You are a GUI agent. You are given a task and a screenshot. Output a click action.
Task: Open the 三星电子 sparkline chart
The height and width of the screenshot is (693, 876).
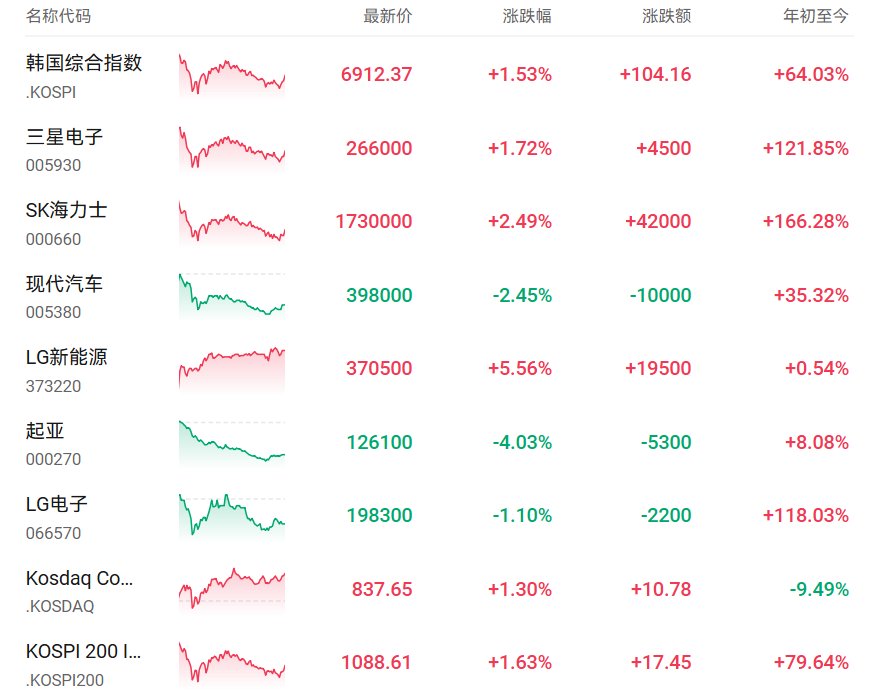[232, 149]
